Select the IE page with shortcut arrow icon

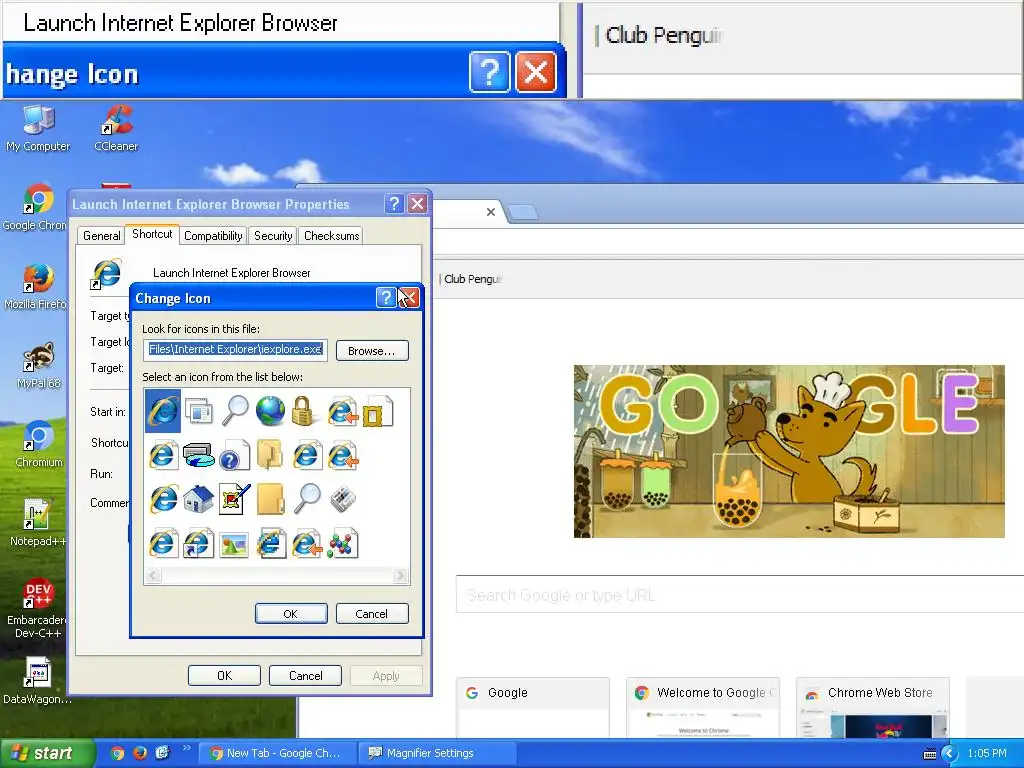point(199,544)
